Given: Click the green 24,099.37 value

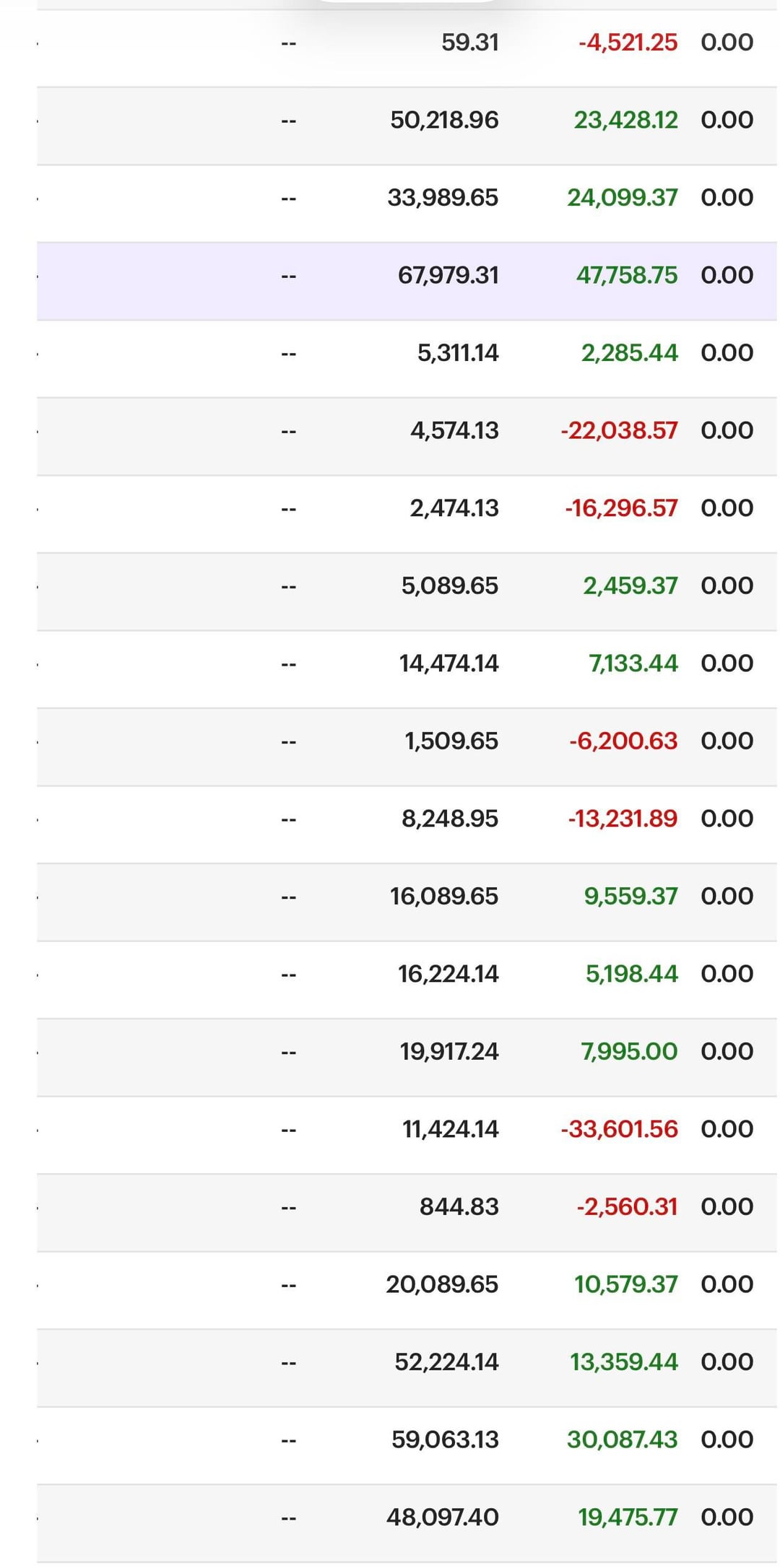Looking at the screenshot, I should point(622,198).
